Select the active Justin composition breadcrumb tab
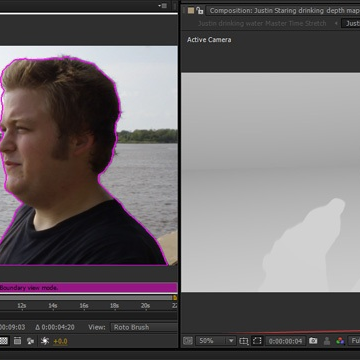 coord(352,23)
